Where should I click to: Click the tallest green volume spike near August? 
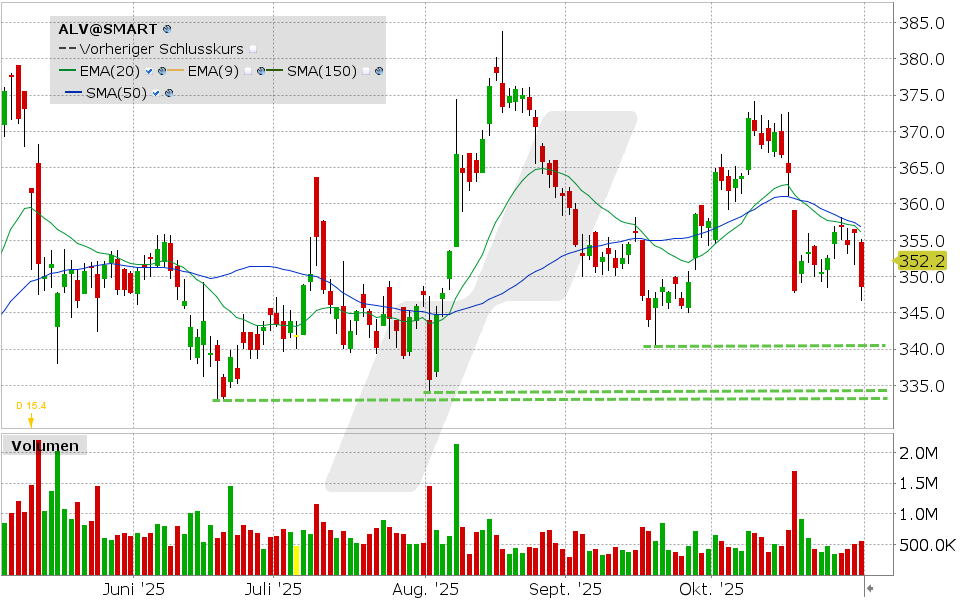[457, 500]
